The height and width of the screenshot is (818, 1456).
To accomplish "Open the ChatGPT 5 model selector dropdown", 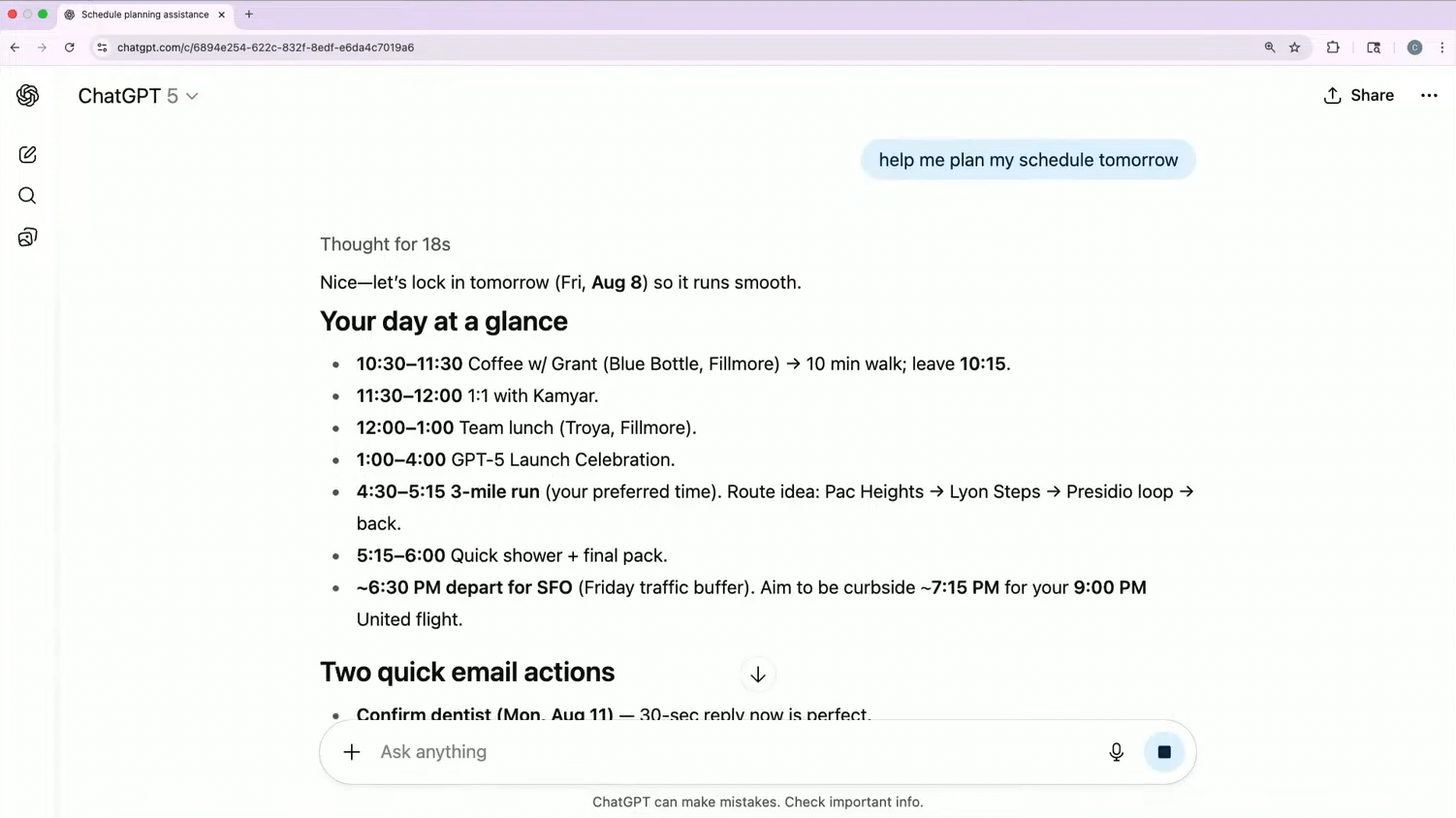I will pyautogui.click(x=138, y=96).
